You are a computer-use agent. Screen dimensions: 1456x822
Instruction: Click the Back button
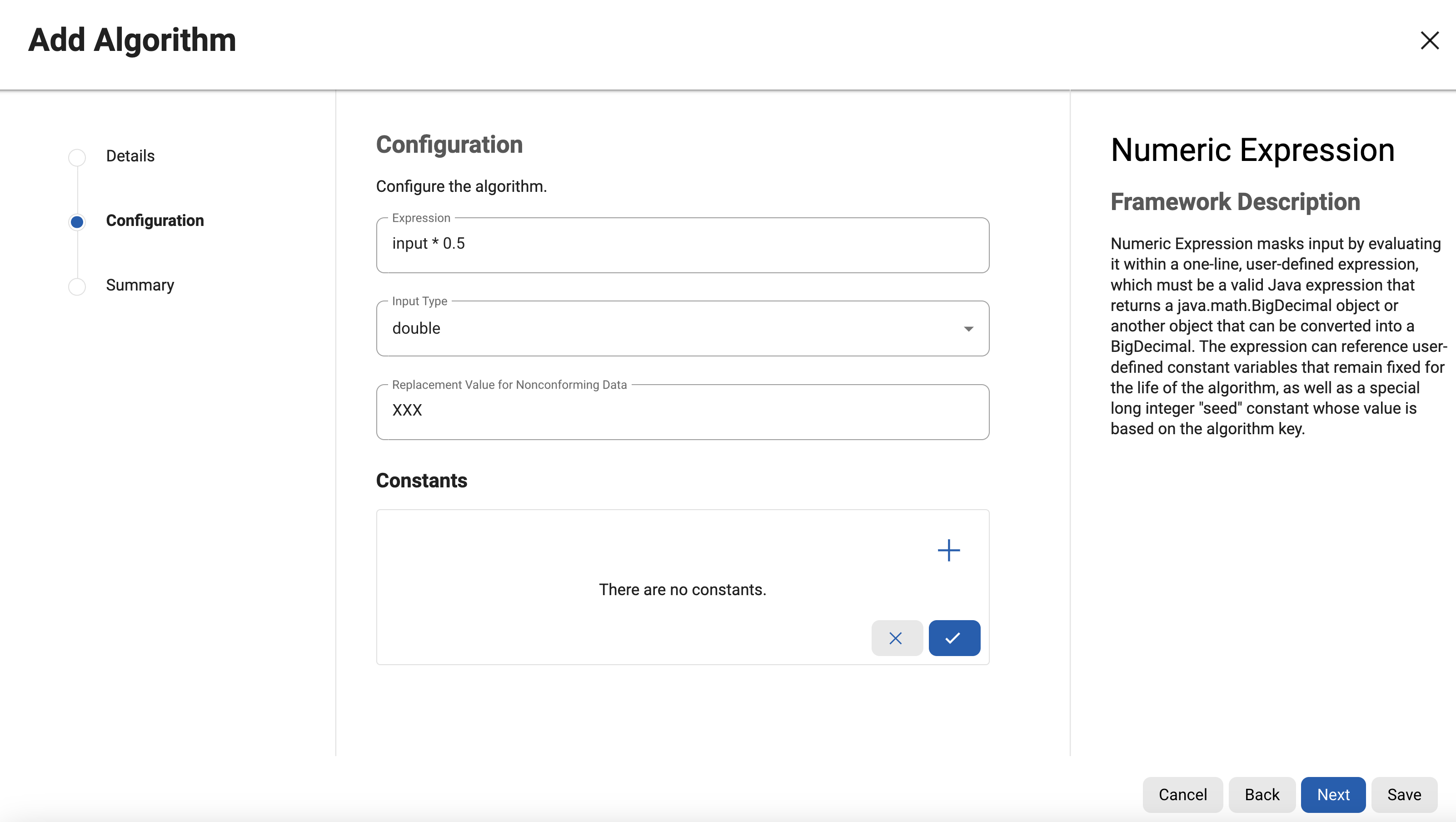tap(1261, 794)
